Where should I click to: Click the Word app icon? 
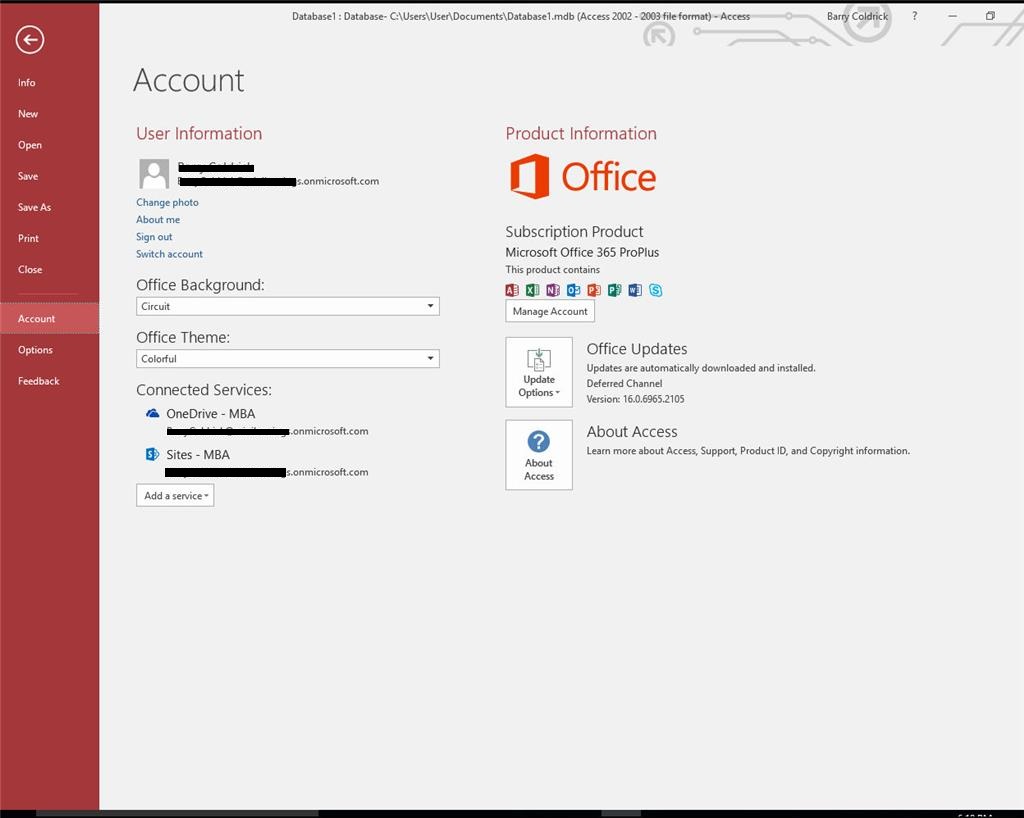635,291
